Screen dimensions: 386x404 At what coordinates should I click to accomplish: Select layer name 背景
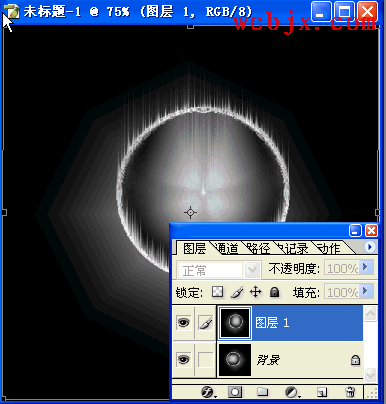coord(268,360)
